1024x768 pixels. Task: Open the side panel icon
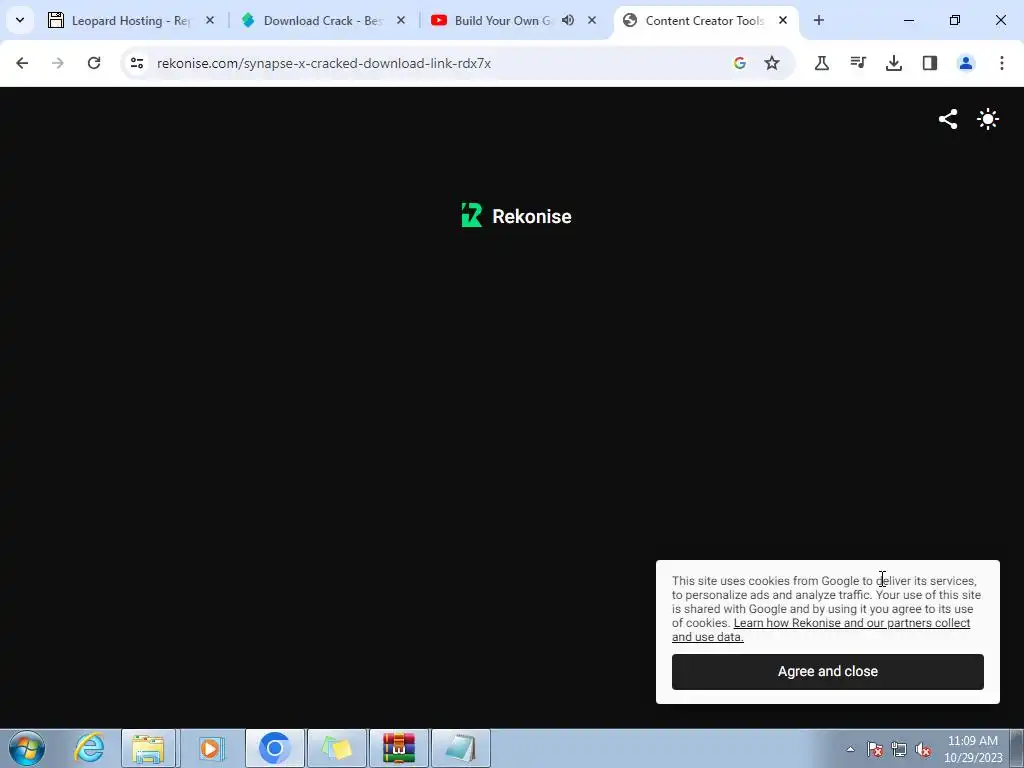coord(929,63)
